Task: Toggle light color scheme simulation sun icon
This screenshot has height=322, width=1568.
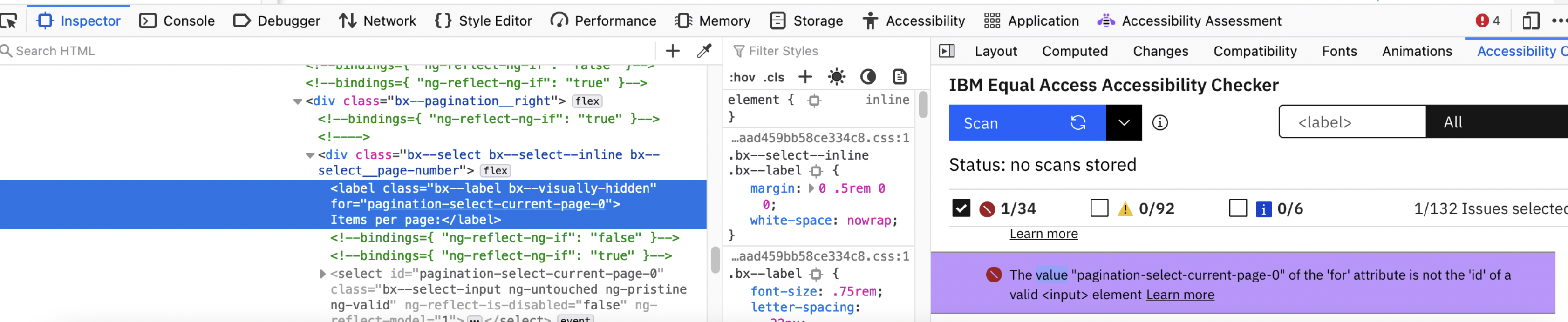Action: (836, 77)
